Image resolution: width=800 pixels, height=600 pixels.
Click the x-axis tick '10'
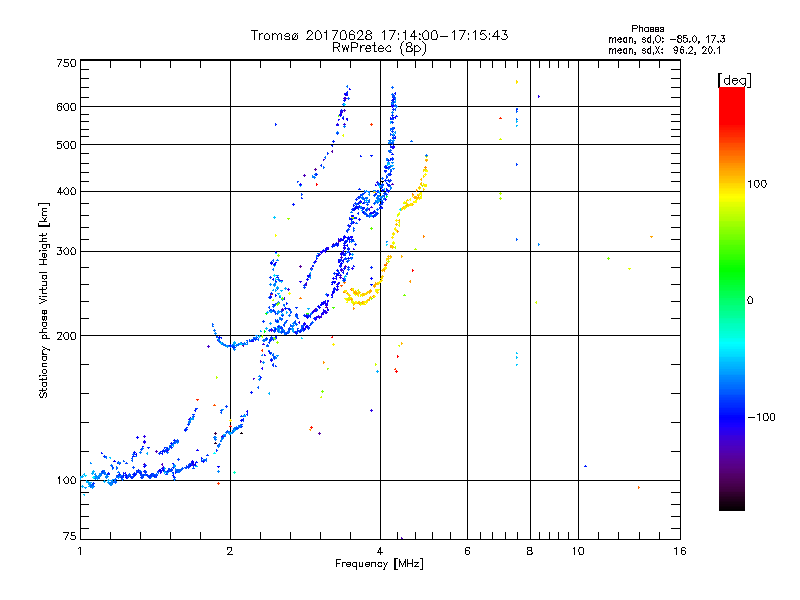[x=578, y=551]
